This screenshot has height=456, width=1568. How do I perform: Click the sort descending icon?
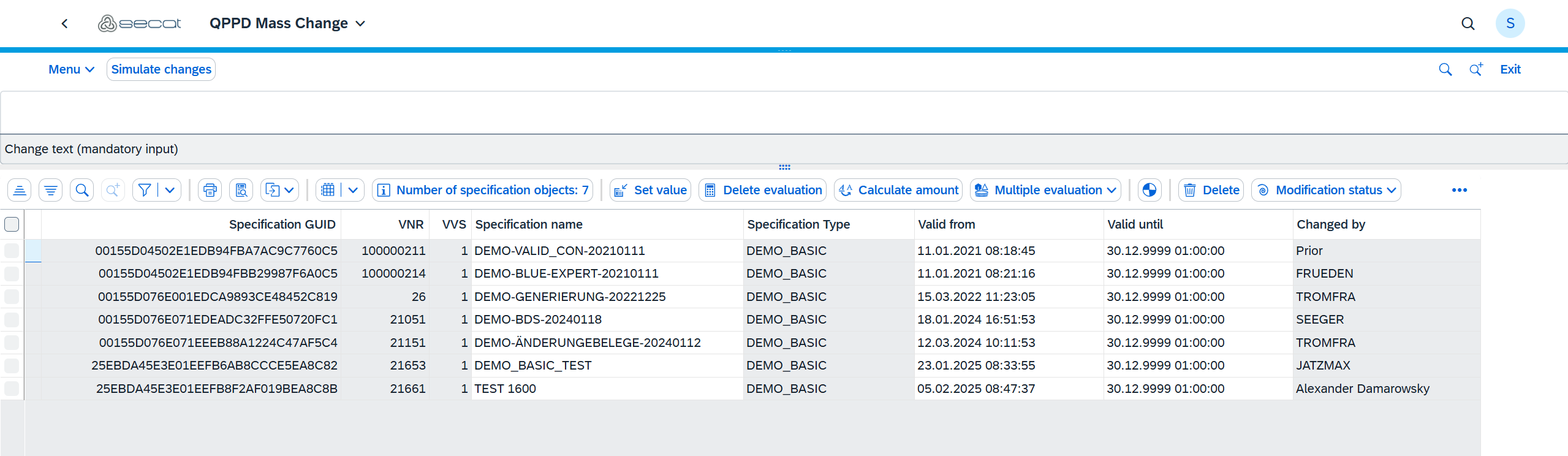click(x=51, y=190)
